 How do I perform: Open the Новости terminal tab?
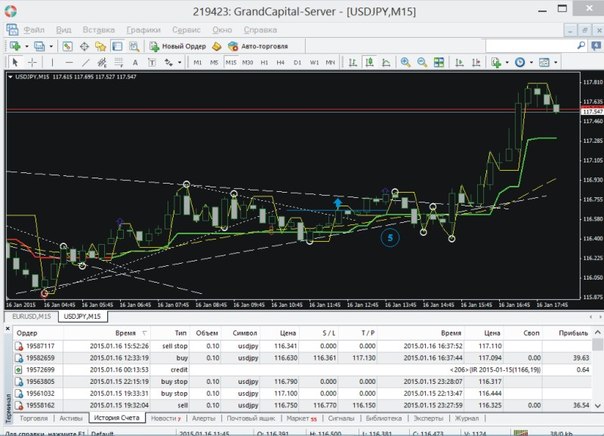166,418
